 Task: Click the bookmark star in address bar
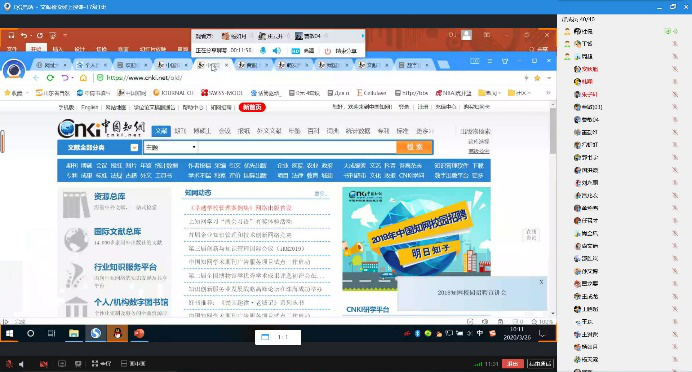(537, 78)
